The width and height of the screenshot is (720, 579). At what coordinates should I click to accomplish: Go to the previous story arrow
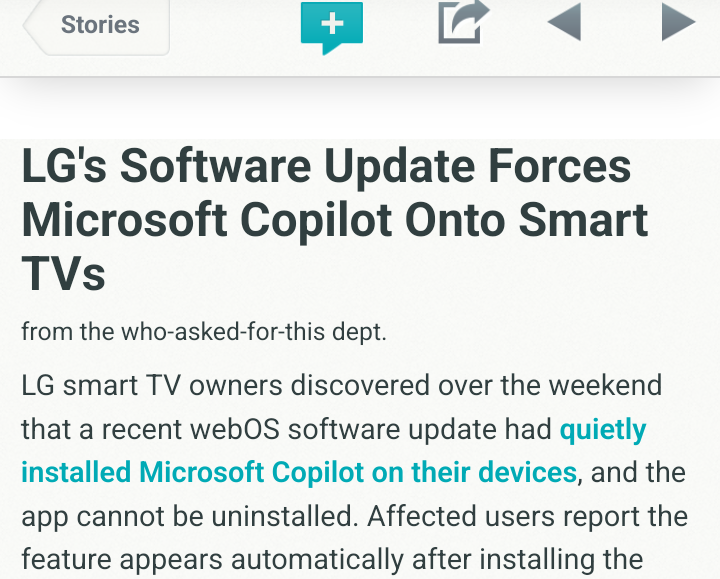click(x=564, y=23)
